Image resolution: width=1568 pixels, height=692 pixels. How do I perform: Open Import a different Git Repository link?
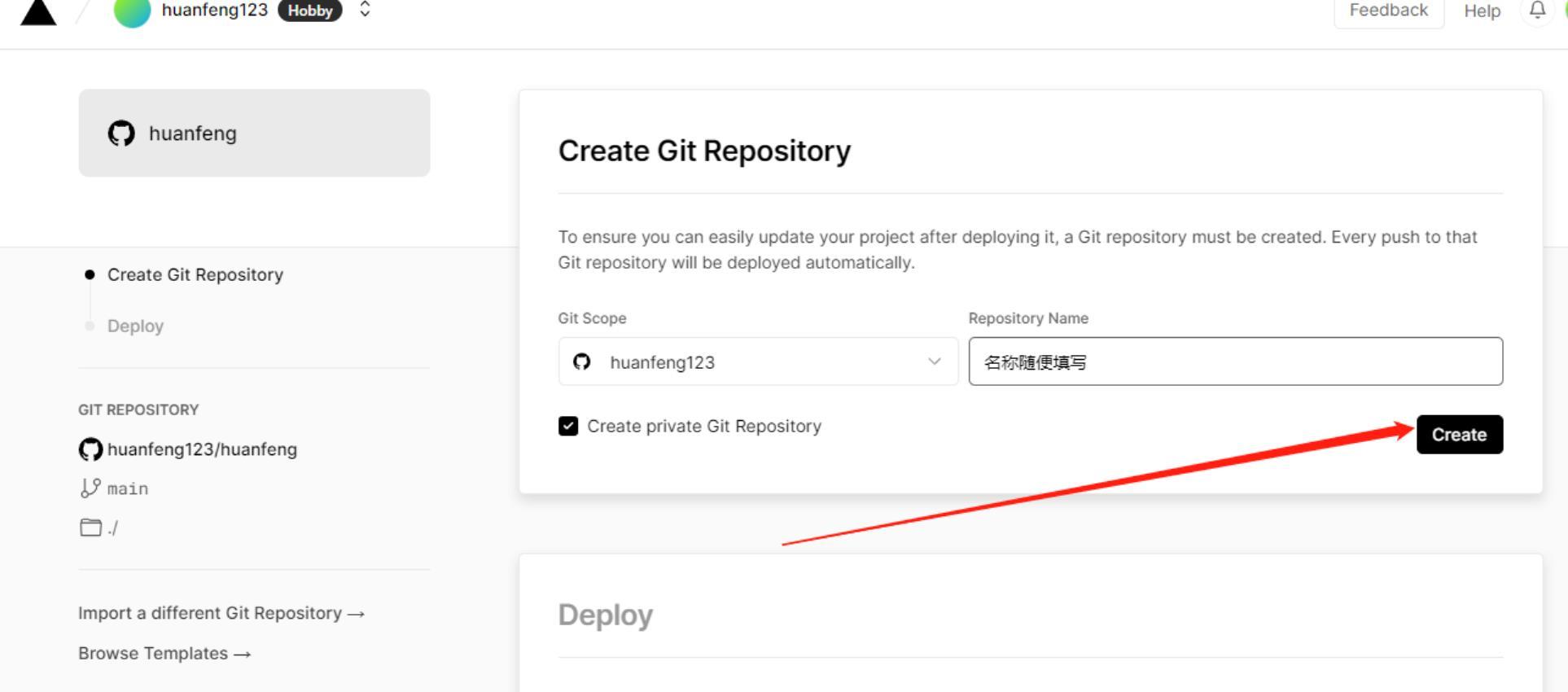(221, 613)
